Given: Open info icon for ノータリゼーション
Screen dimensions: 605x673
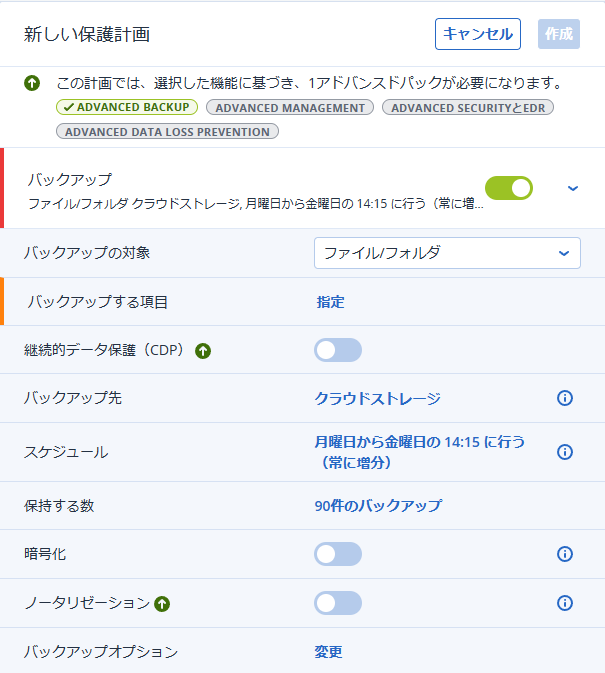Looking at the screenshot, I should pyautogui.click(x=565, y=603).
